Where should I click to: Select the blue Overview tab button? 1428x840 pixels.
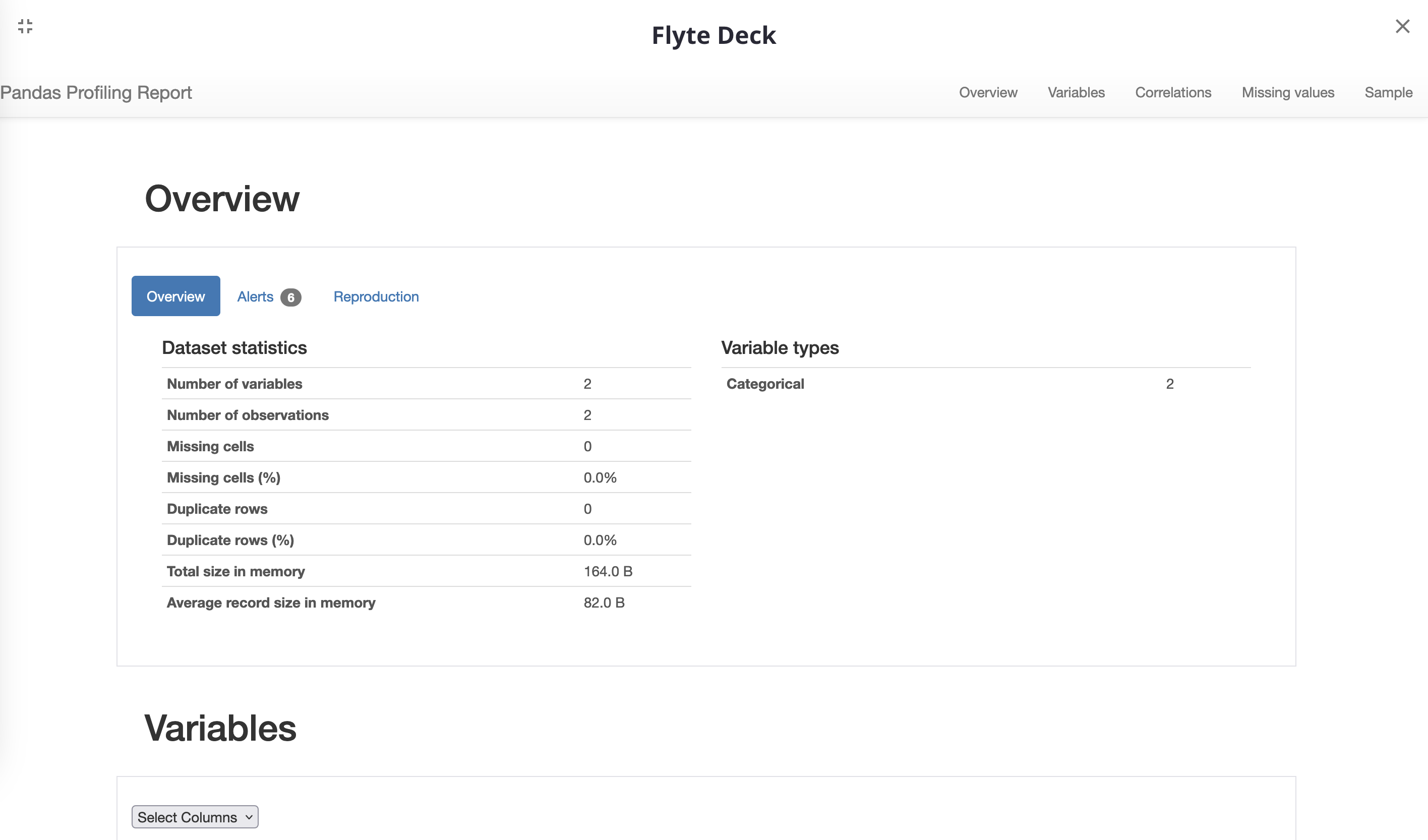[175, 296]
